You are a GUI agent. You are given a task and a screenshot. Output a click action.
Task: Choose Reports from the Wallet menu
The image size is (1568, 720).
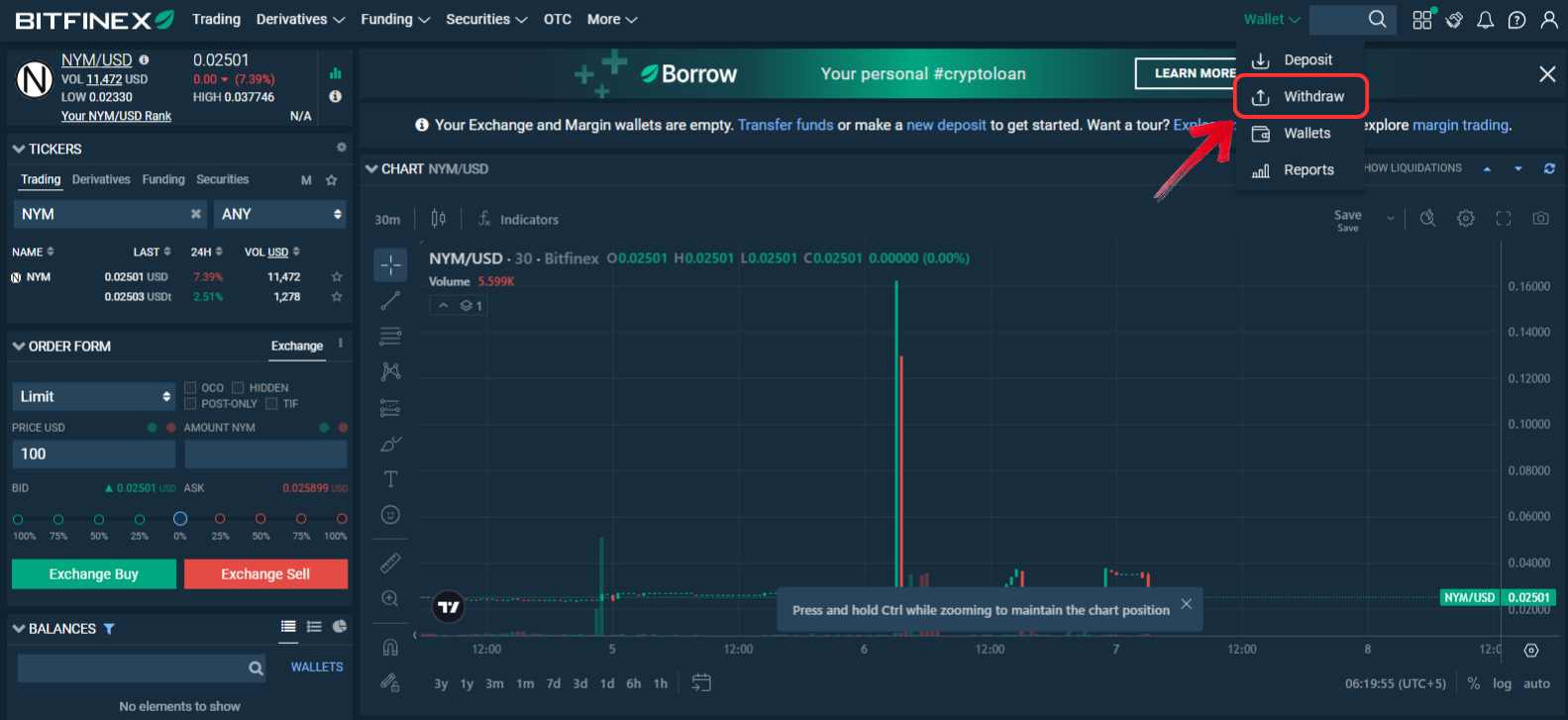(x=1300, y=169)
